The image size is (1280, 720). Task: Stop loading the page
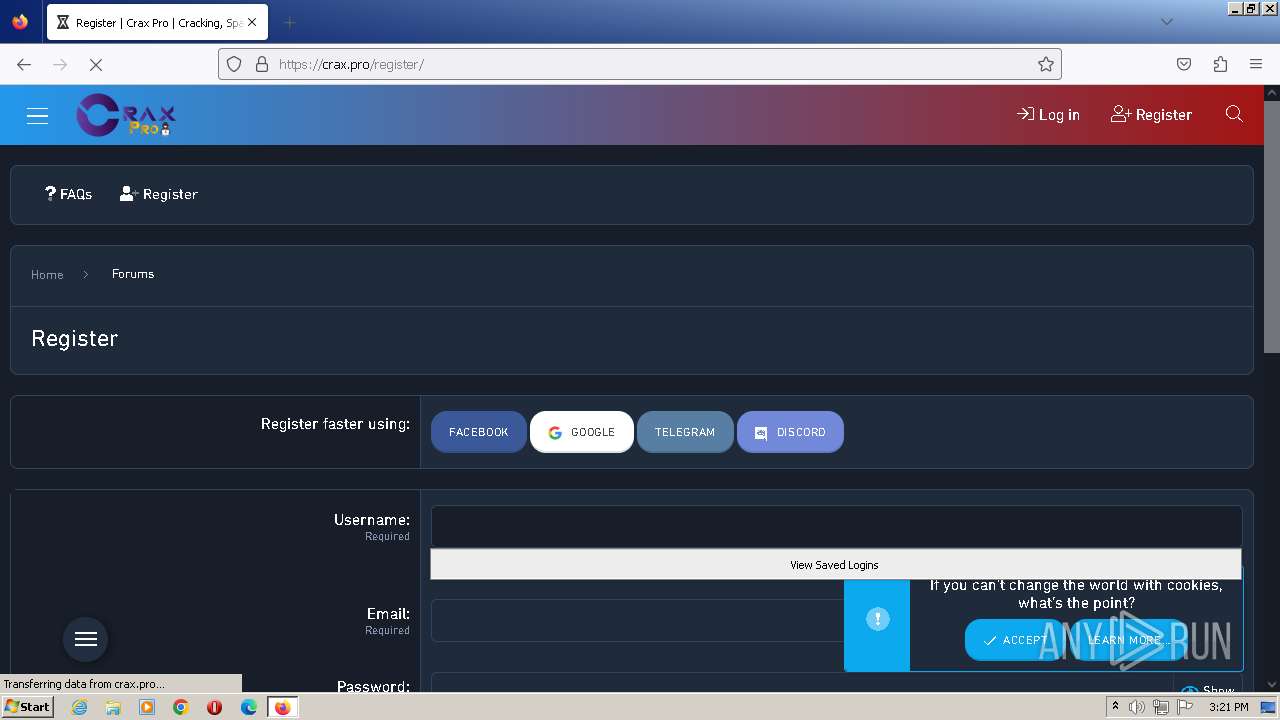pos(96,64)
